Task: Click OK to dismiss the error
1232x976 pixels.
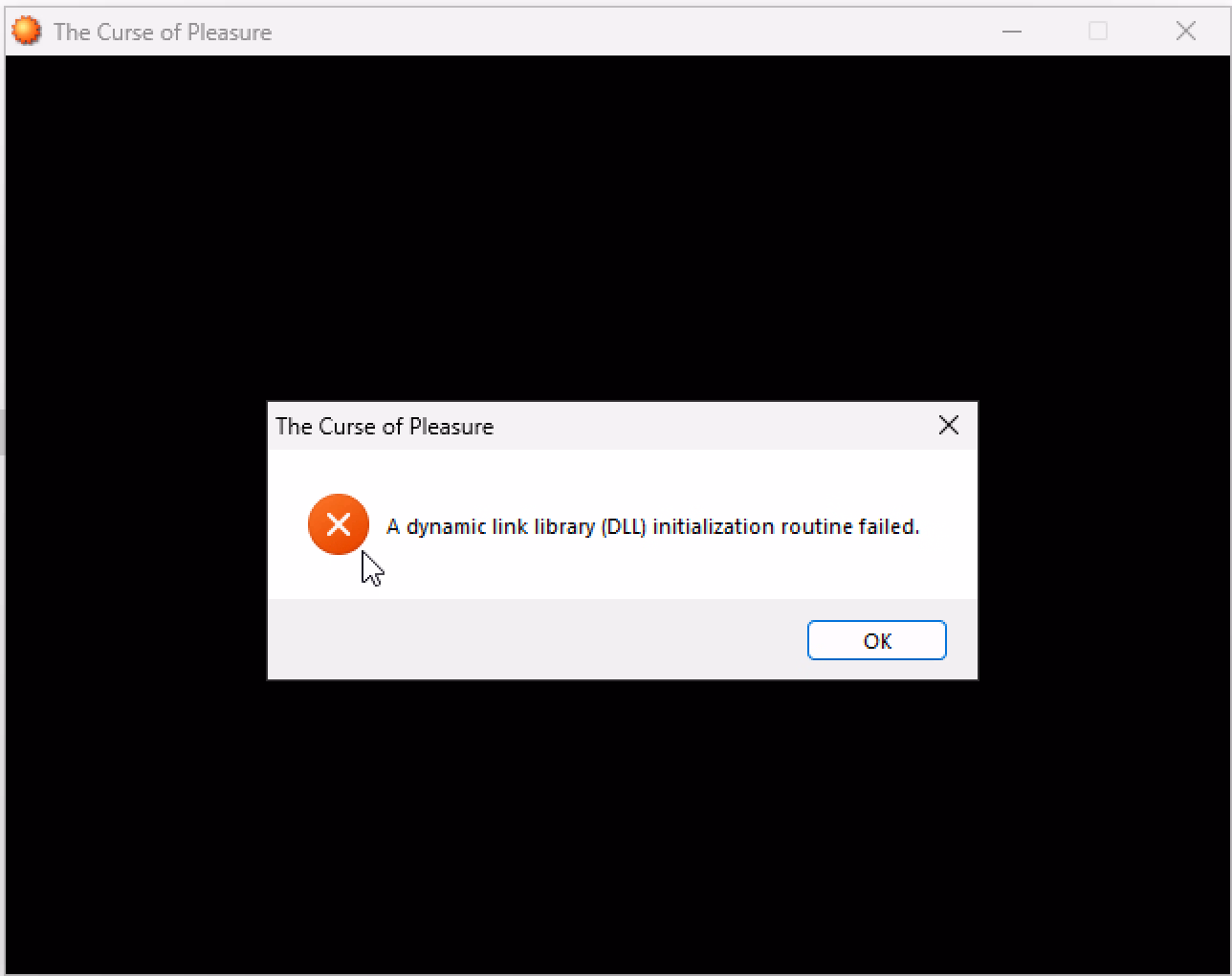Action: (x=877, y=640)
